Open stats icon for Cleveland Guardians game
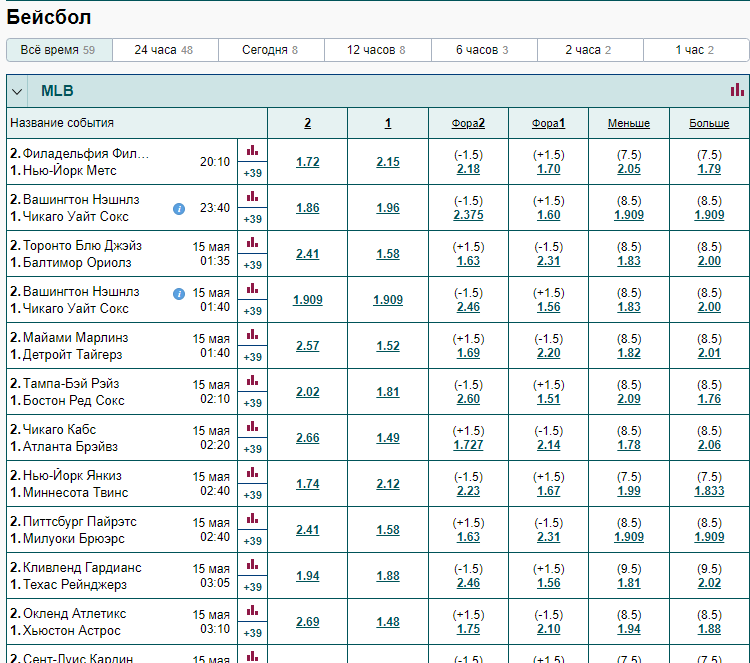Viewport: 750px width, 663px height. pyautogui.click(x=253, y=564)
